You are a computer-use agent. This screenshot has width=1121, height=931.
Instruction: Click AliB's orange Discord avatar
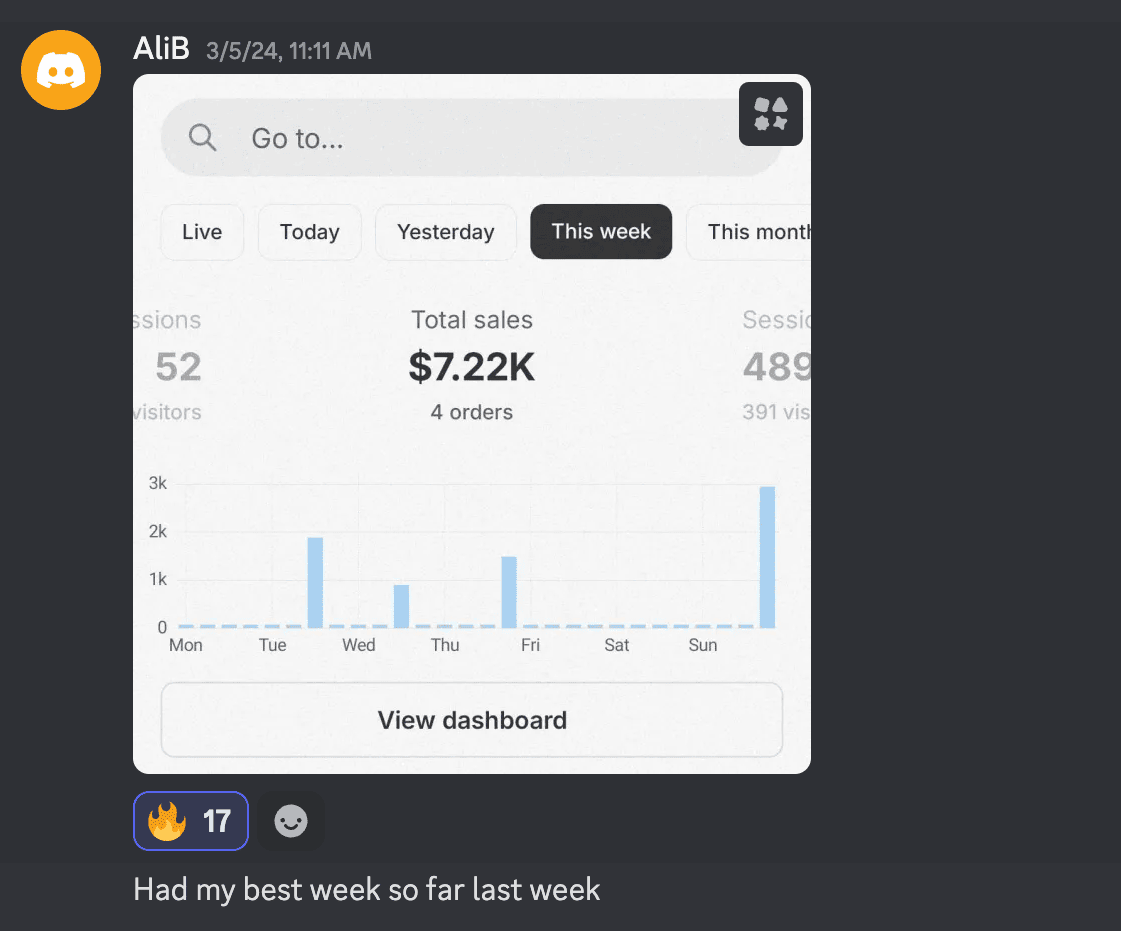(61, 69)
